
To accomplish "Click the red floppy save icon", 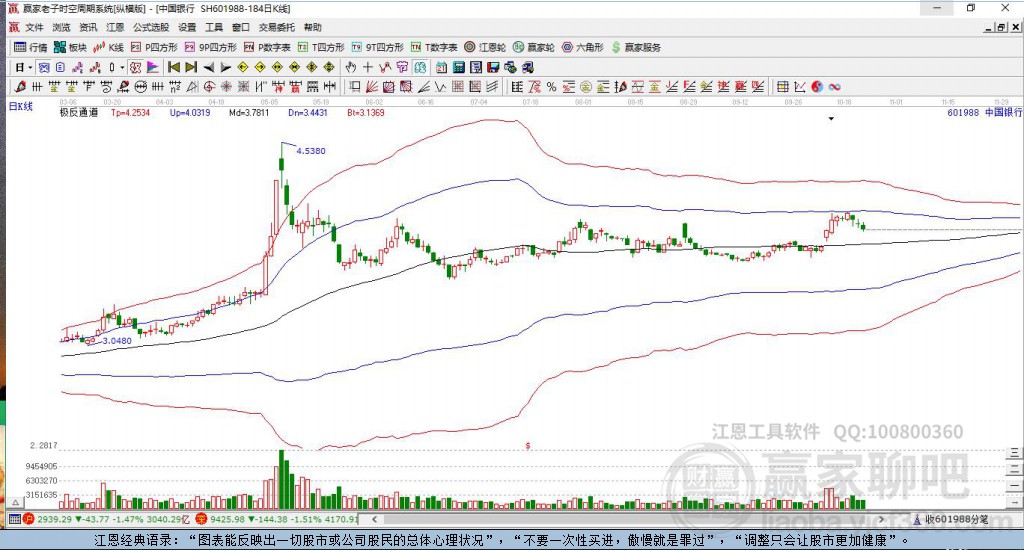I will (x=493, y=67).
